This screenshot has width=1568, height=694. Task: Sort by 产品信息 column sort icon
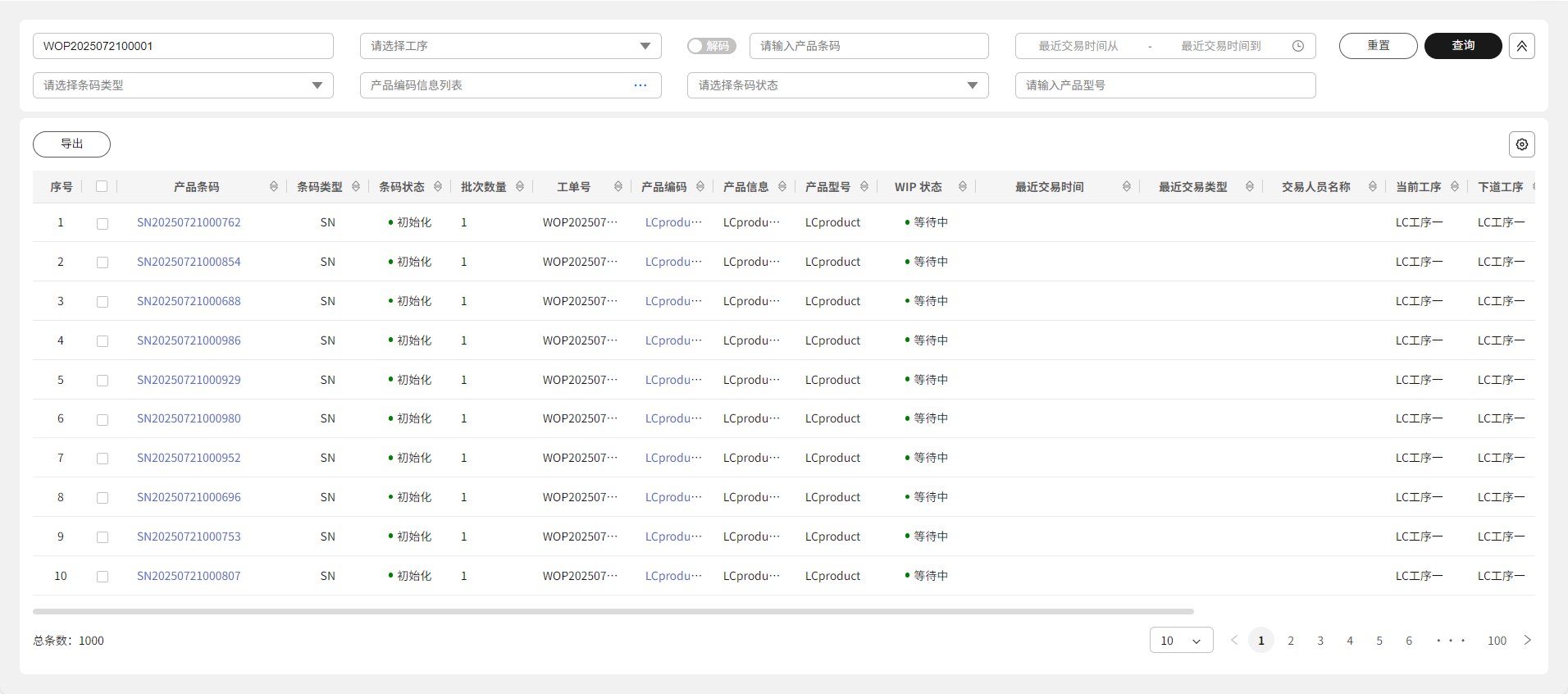click(782, 187)
